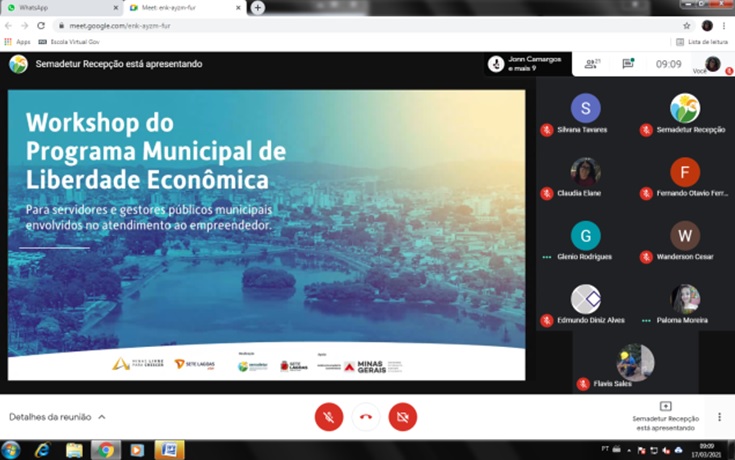735x460 pixels.
Task: Click the speaking dots beside Glenio Rodrigues
Action: coord(547,257)
